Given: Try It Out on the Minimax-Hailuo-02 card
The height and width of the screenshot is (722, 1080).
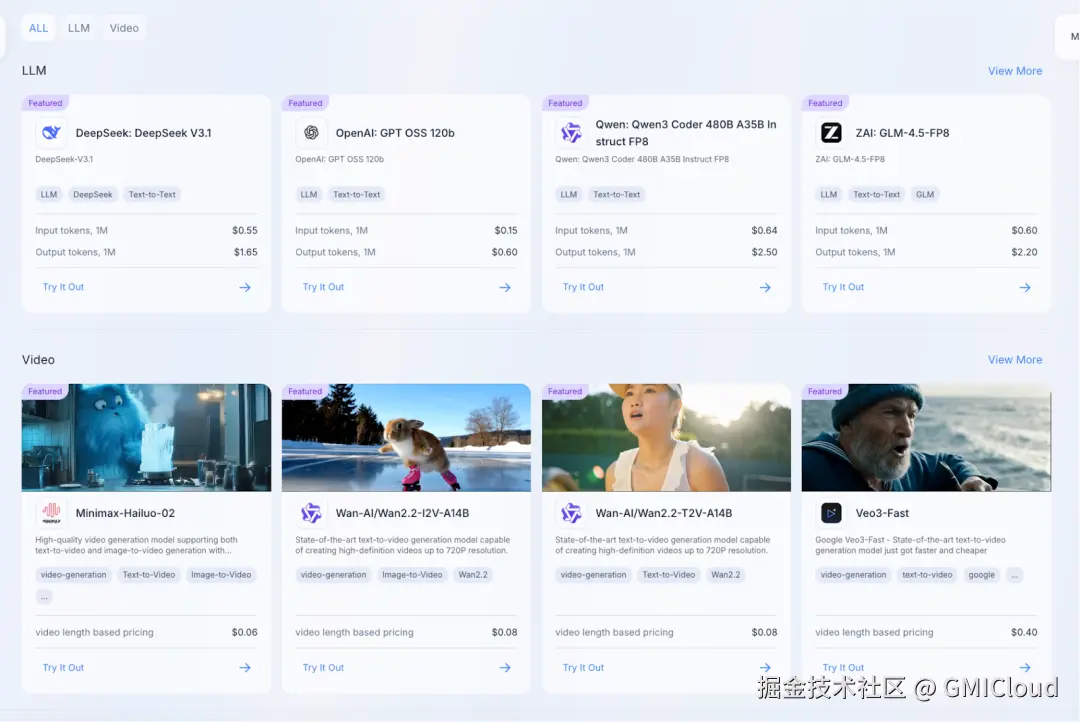Looking at the screenshot, I should pyautogui.click(x=63, y=668).
